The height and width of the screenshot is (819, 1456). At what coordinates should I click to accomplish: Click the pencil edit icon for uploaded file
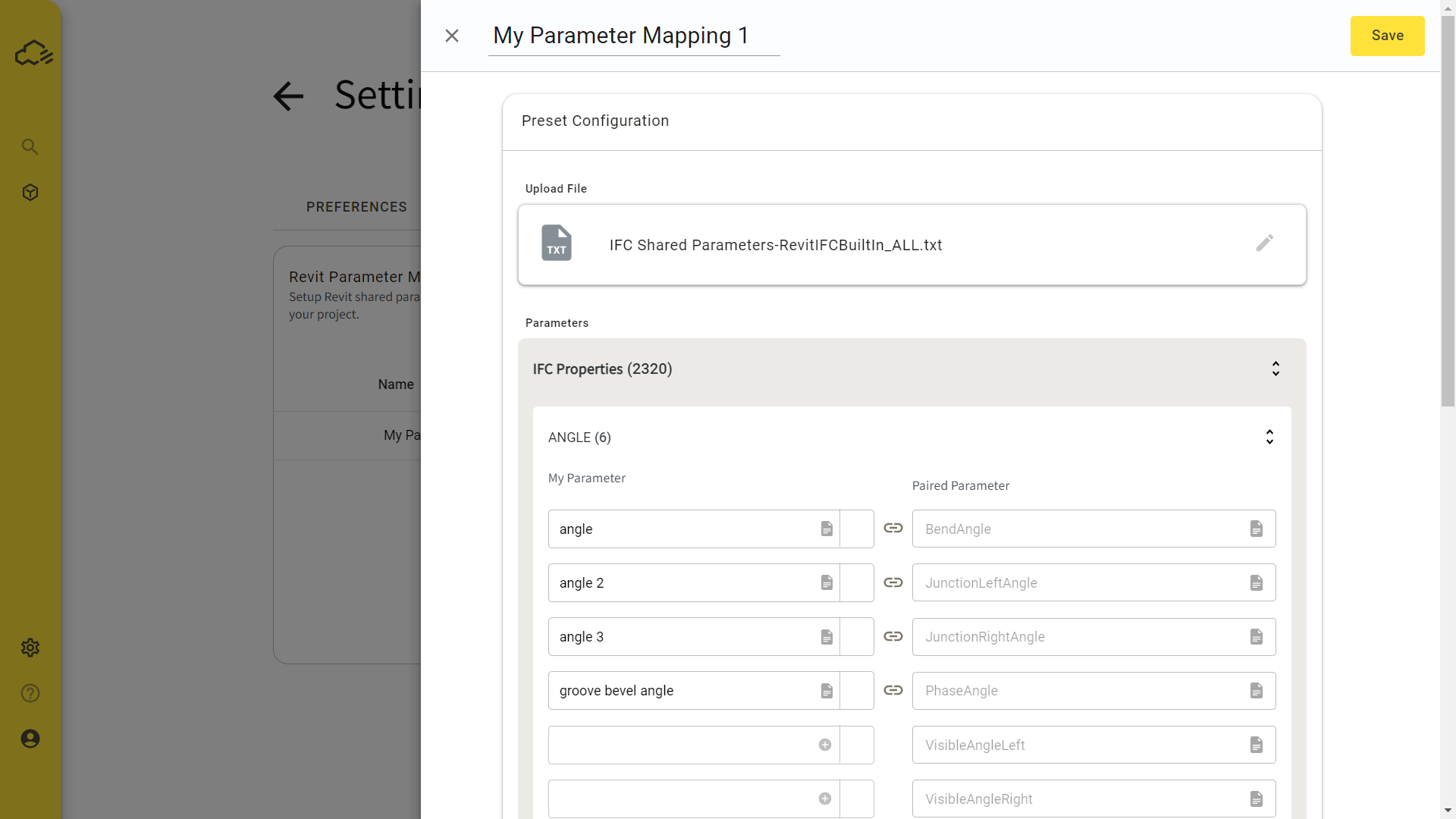click(x=1264, y=243)
